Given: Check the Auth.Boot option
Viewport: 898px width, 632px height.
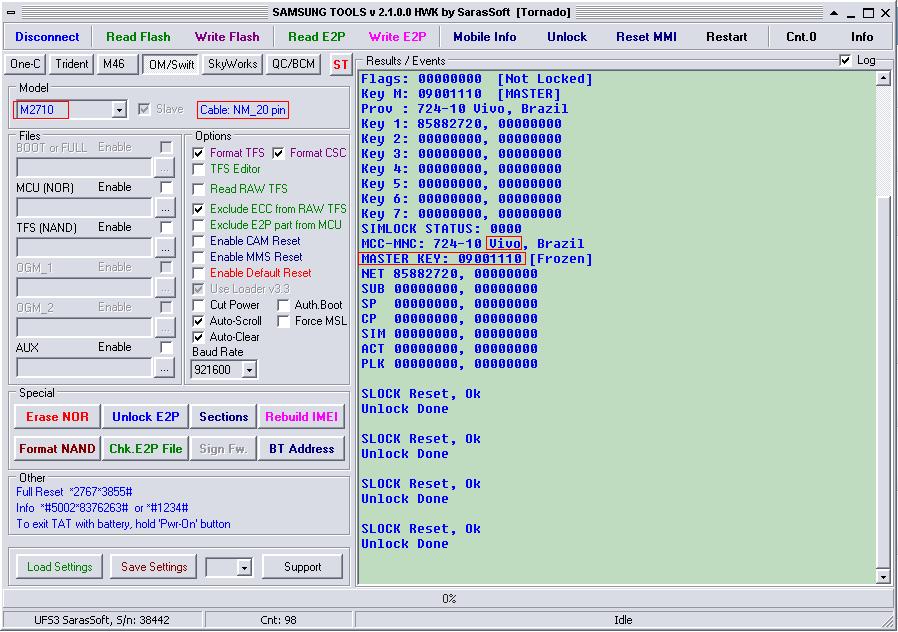Looking at the screenshot, I should point(283,305).
